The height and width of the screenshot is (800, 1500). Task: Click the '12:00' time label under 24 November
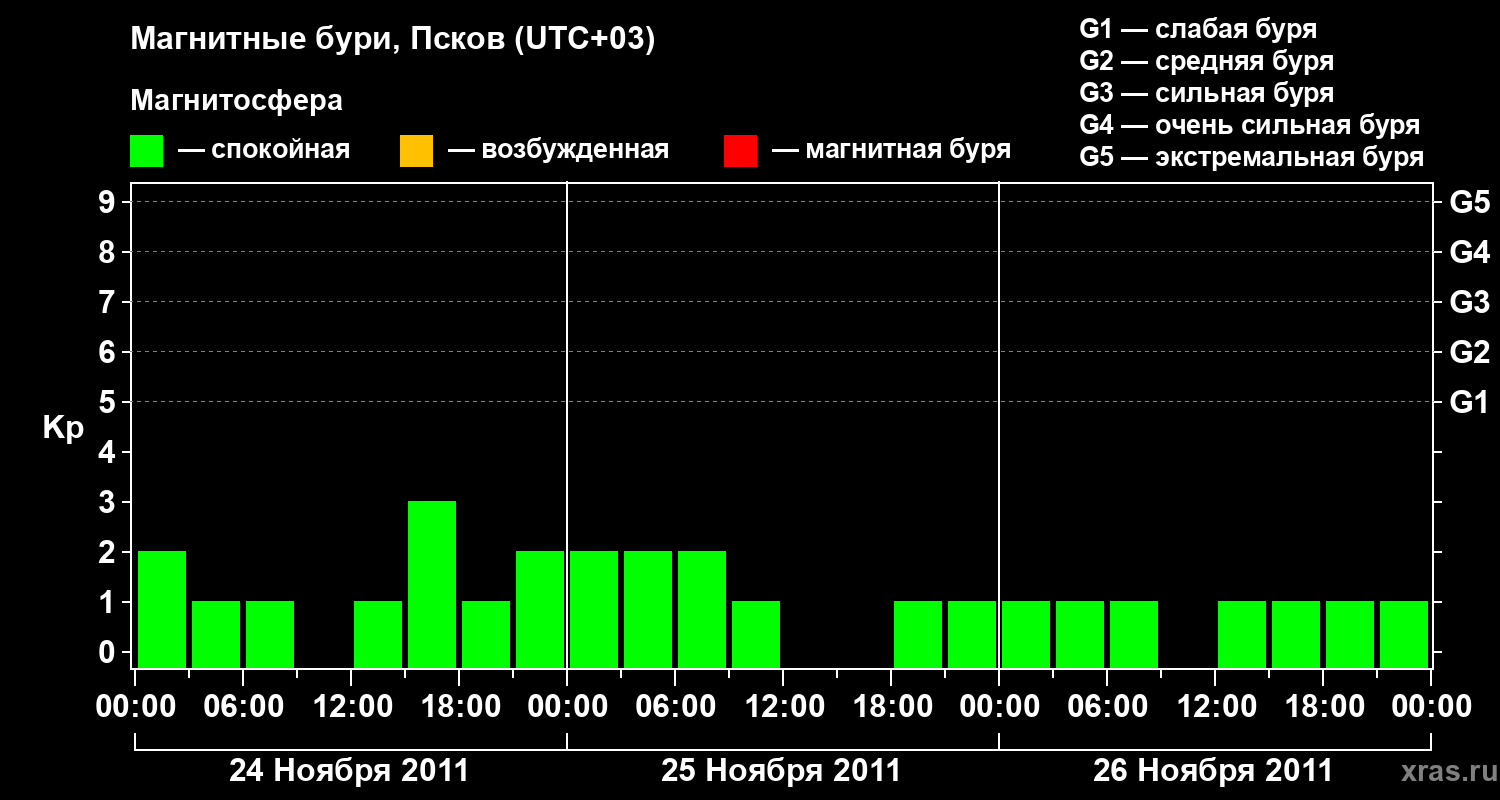pos(351,708)
